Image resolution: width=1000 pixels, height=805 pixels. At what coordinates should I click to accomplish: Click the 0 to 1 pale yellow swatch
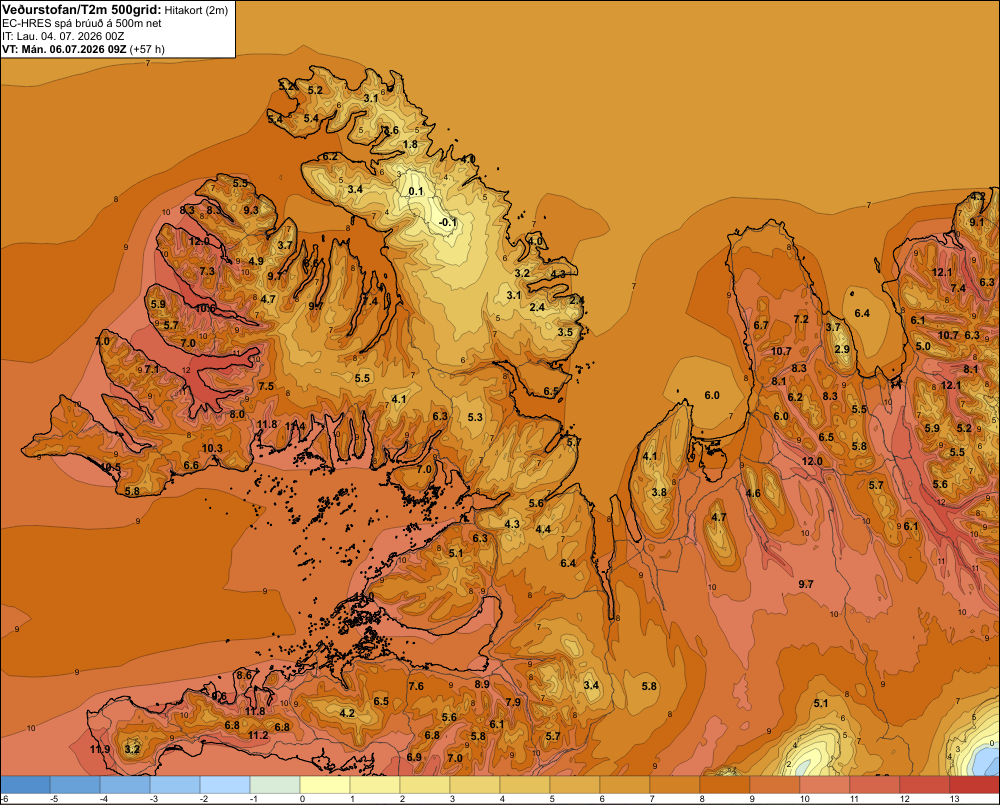[325, 784]
